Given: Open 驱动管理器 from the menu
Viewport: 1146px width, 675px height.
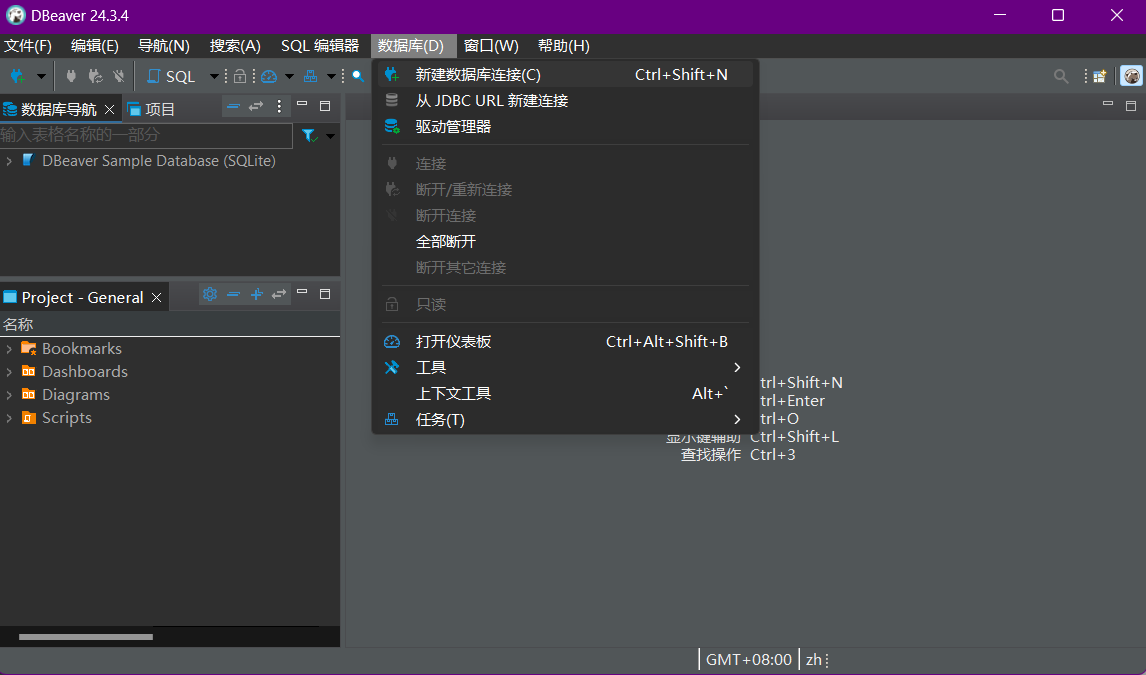Looking at the screenshot, I should point(565,126).
